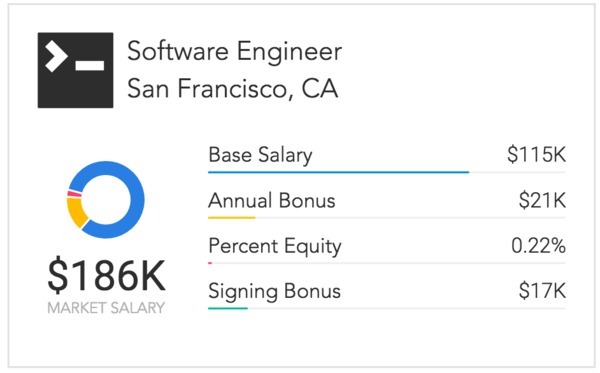Click the blue Base Salary progress bar
Image resolution: width=600 pixels, height=373 pixels.
[339, 173]
